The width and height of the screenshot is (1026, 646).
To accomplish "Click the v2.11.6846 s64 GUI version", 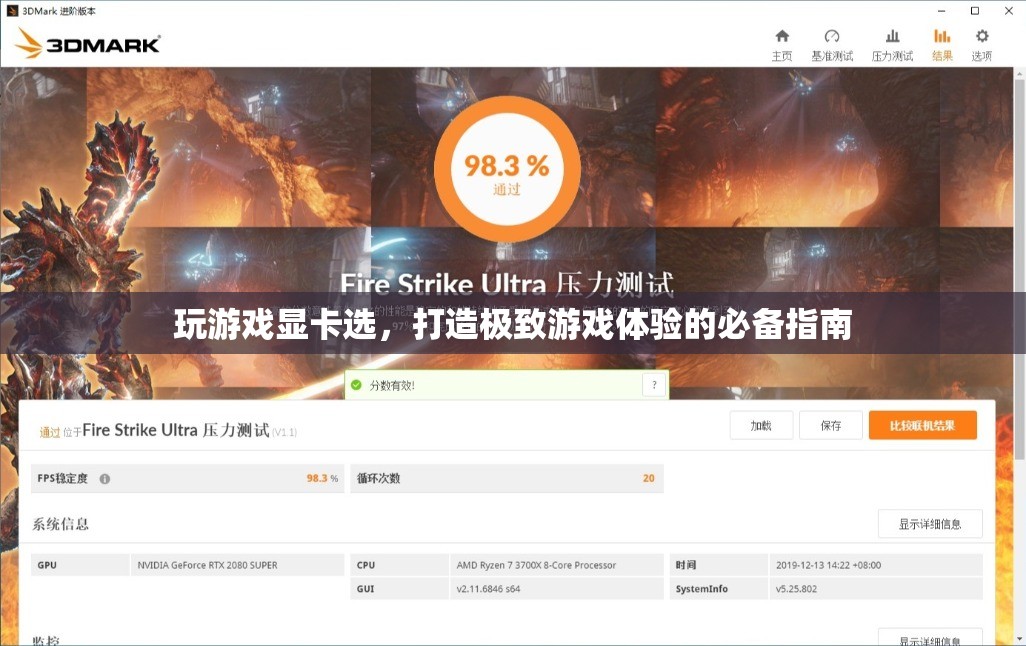I will tap(488, 588).
